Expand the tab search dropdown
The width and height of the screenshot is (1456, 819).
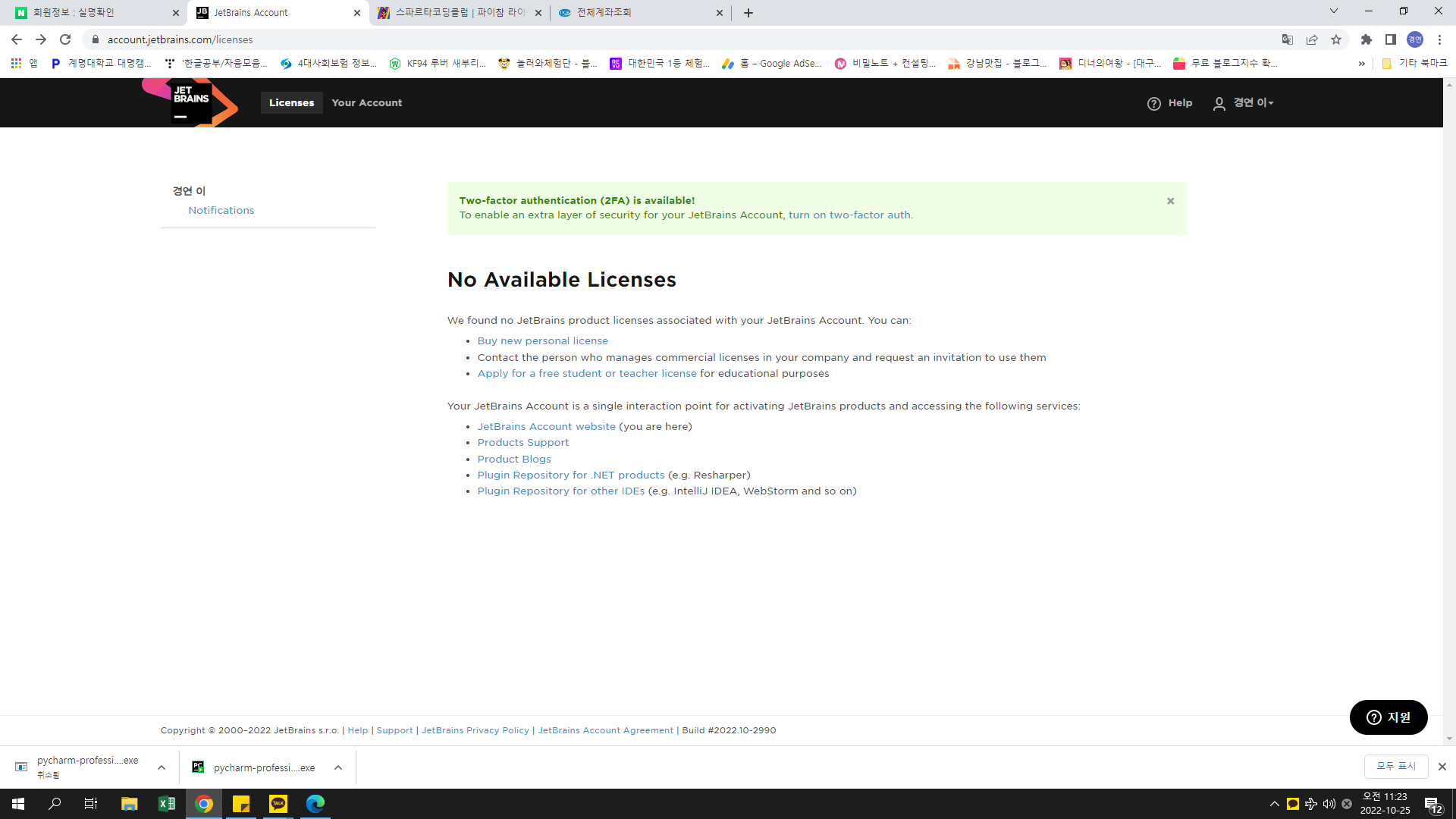1334,11
